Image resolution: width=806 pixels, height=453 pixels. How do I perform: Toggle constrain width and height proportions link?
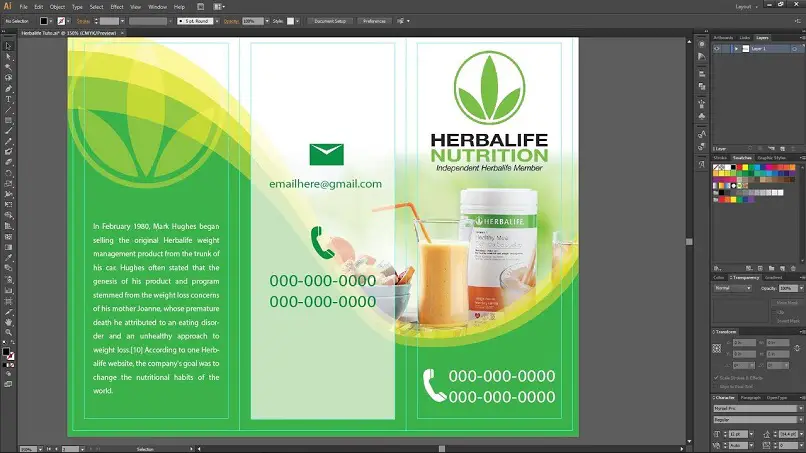797,348
